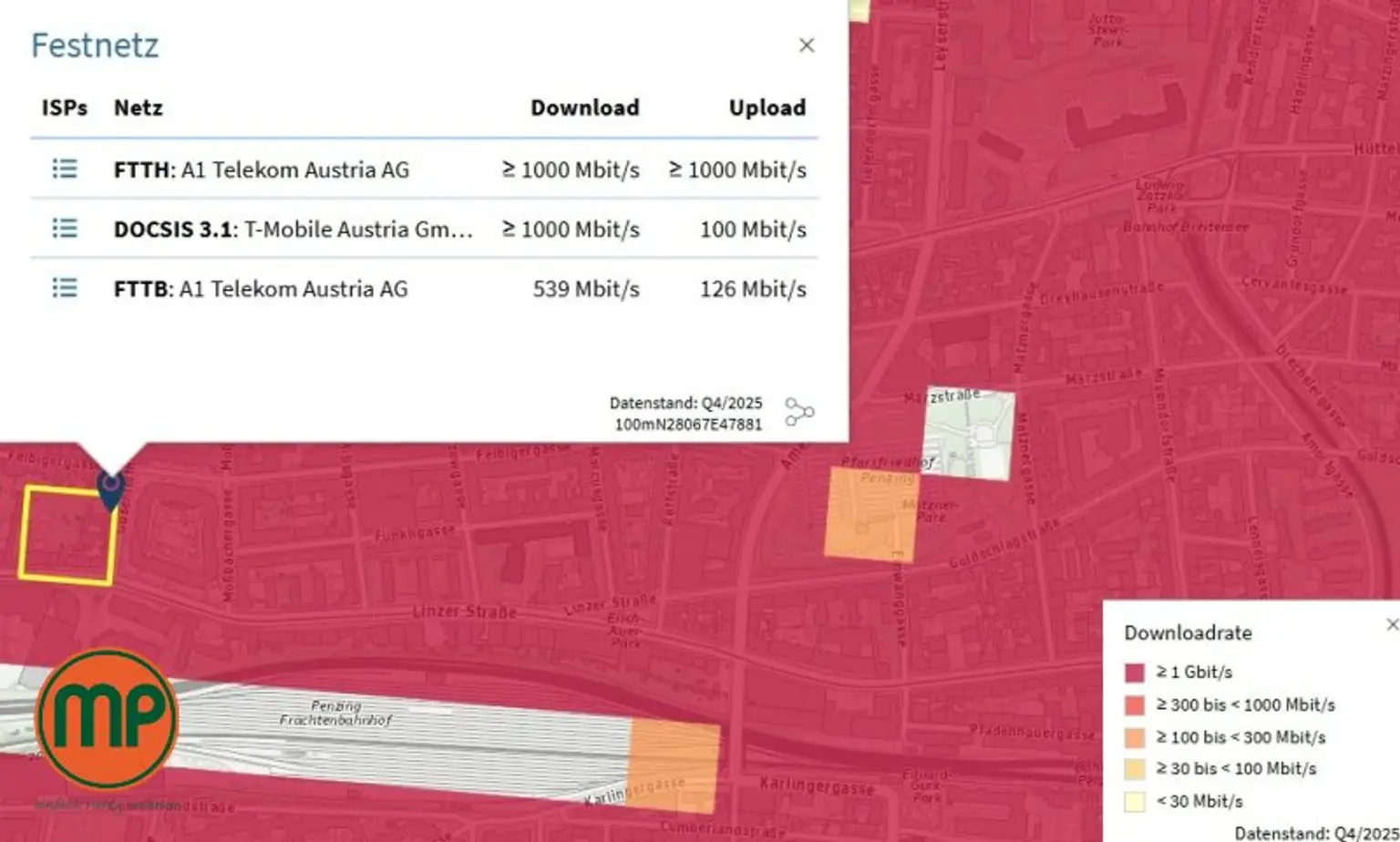Click the Penzing Frachtenbahnhof map label
This screenshot has height=842, width=1400.
[335, 713]
